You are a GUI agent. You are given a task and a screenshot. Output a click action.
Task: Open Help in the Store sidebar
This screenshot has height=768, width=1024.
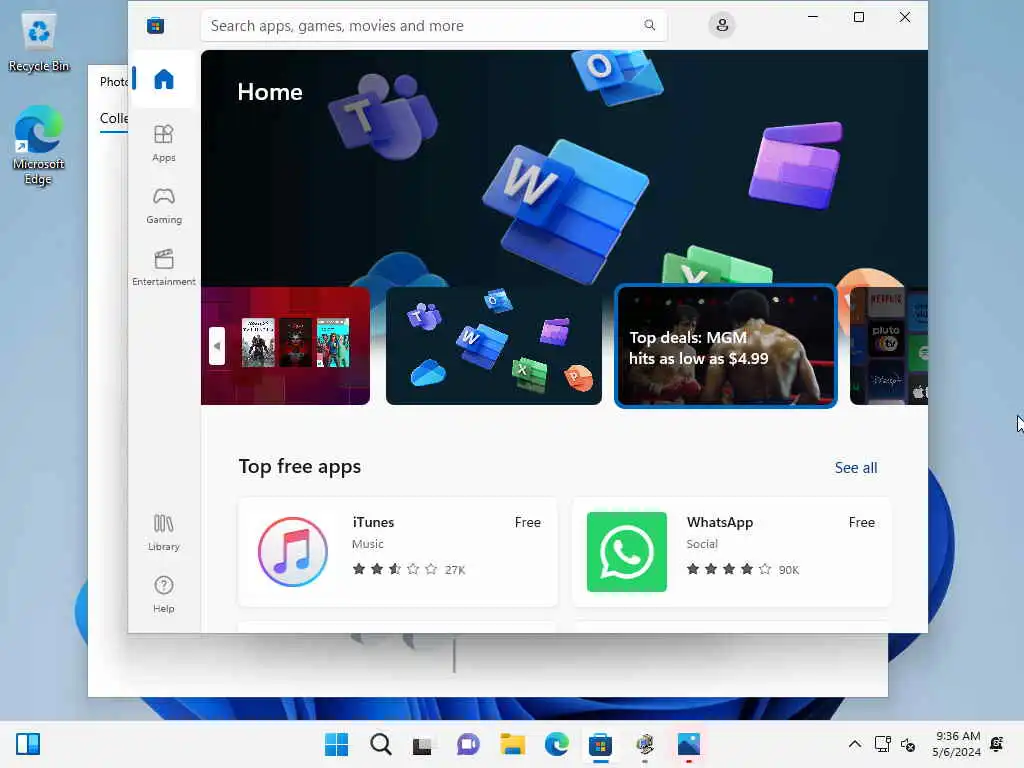tap(164, 594)
